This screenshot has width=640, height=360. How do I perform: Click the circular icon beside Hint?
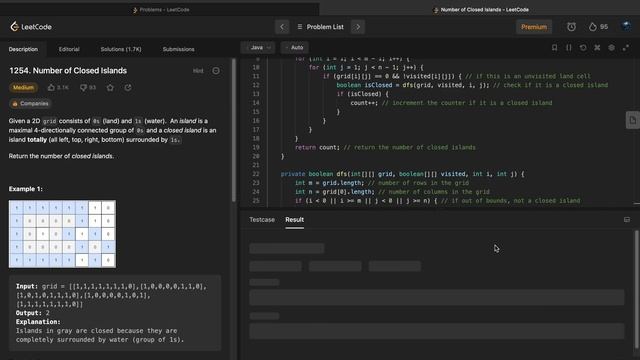pos(216,71)
